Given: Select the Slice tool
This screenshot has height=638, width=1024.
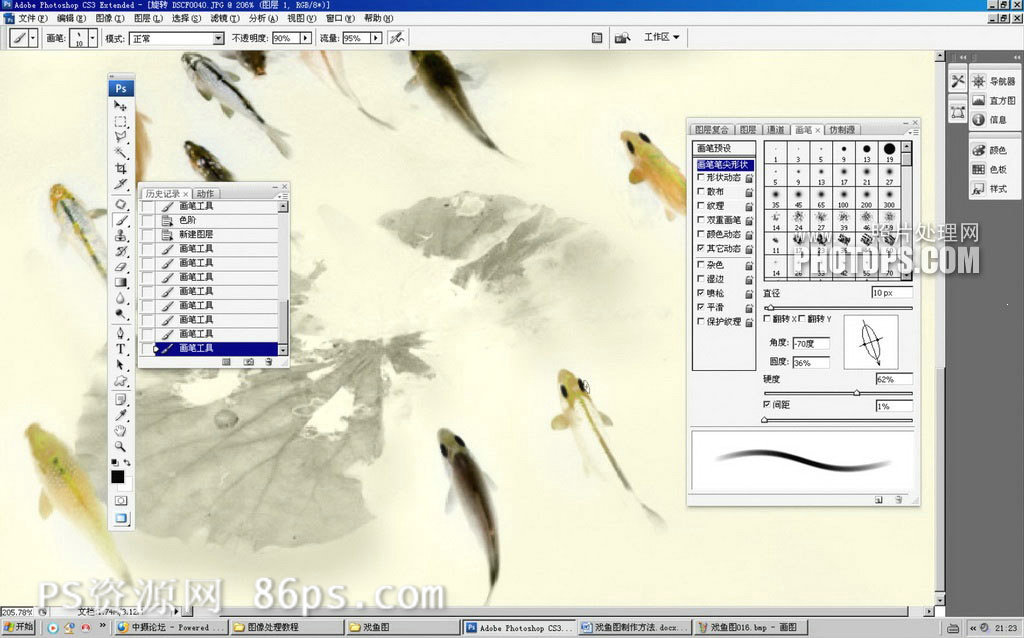Looking at the screenshot, I should coord(121,184).
